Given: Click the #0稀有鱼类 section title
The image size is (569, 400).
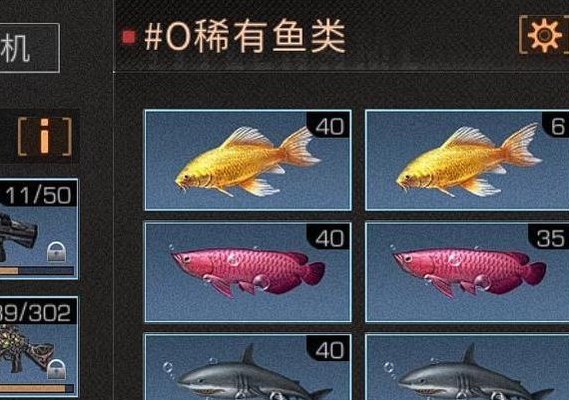Looking at the screenshot, I should coord(244,36).
